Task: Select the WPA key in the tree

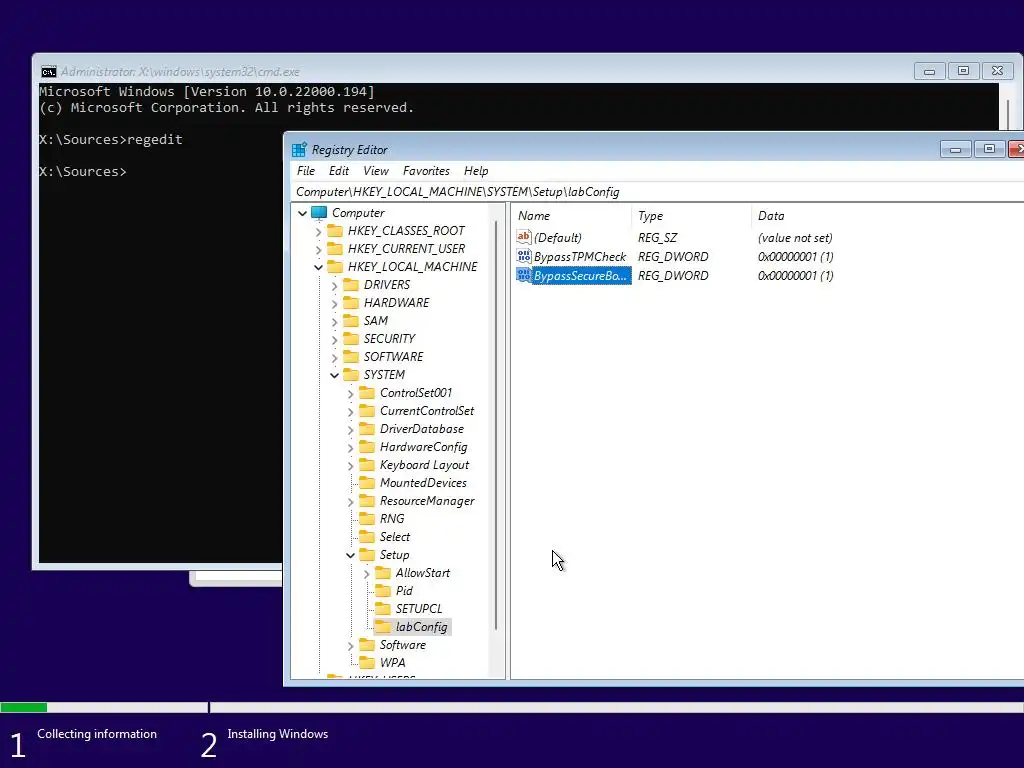Action: pos(392,663)
